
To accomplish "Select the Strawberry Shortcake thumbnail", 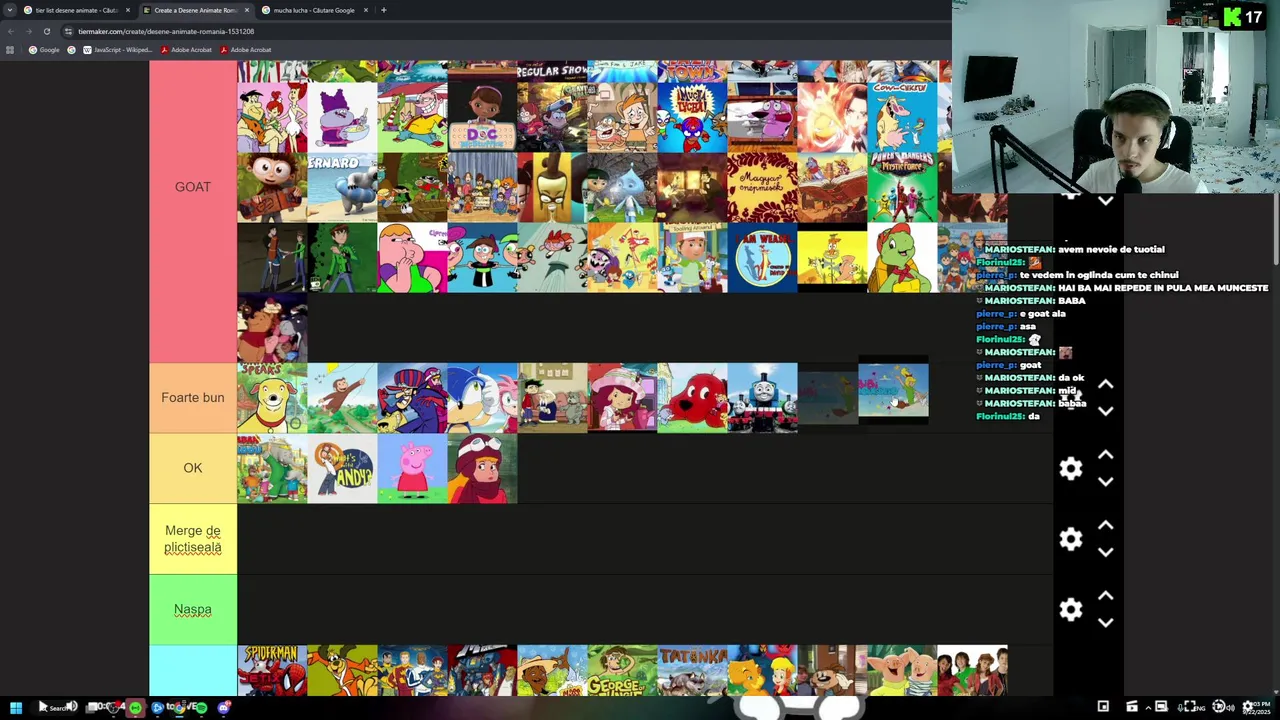I will 622,398.
